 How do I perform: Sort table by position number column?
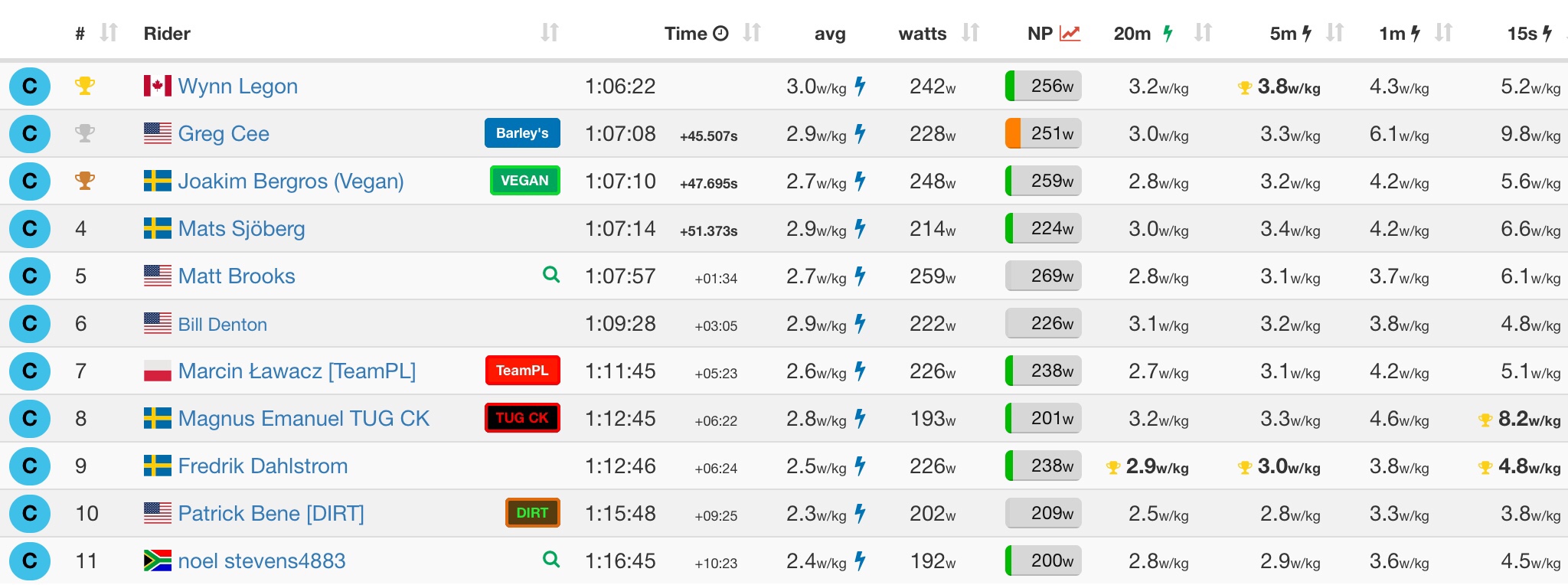click(x=109, y=33)
